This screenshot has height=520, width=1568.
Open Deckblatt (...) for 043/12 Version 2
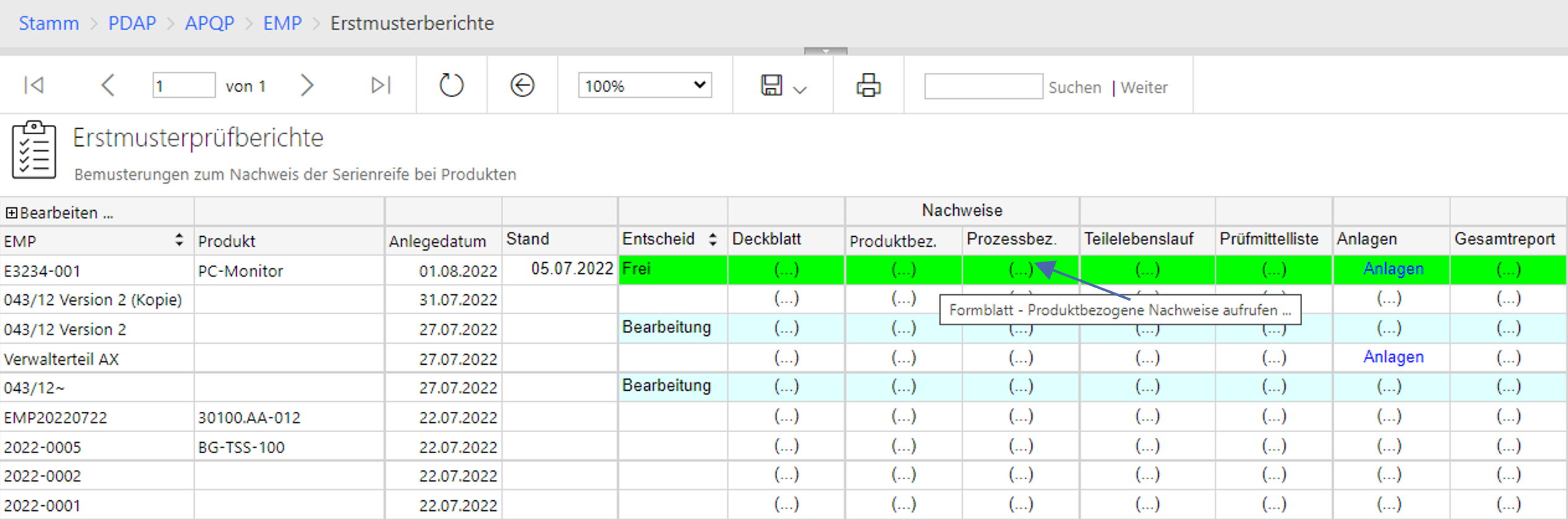pos(786,328)
